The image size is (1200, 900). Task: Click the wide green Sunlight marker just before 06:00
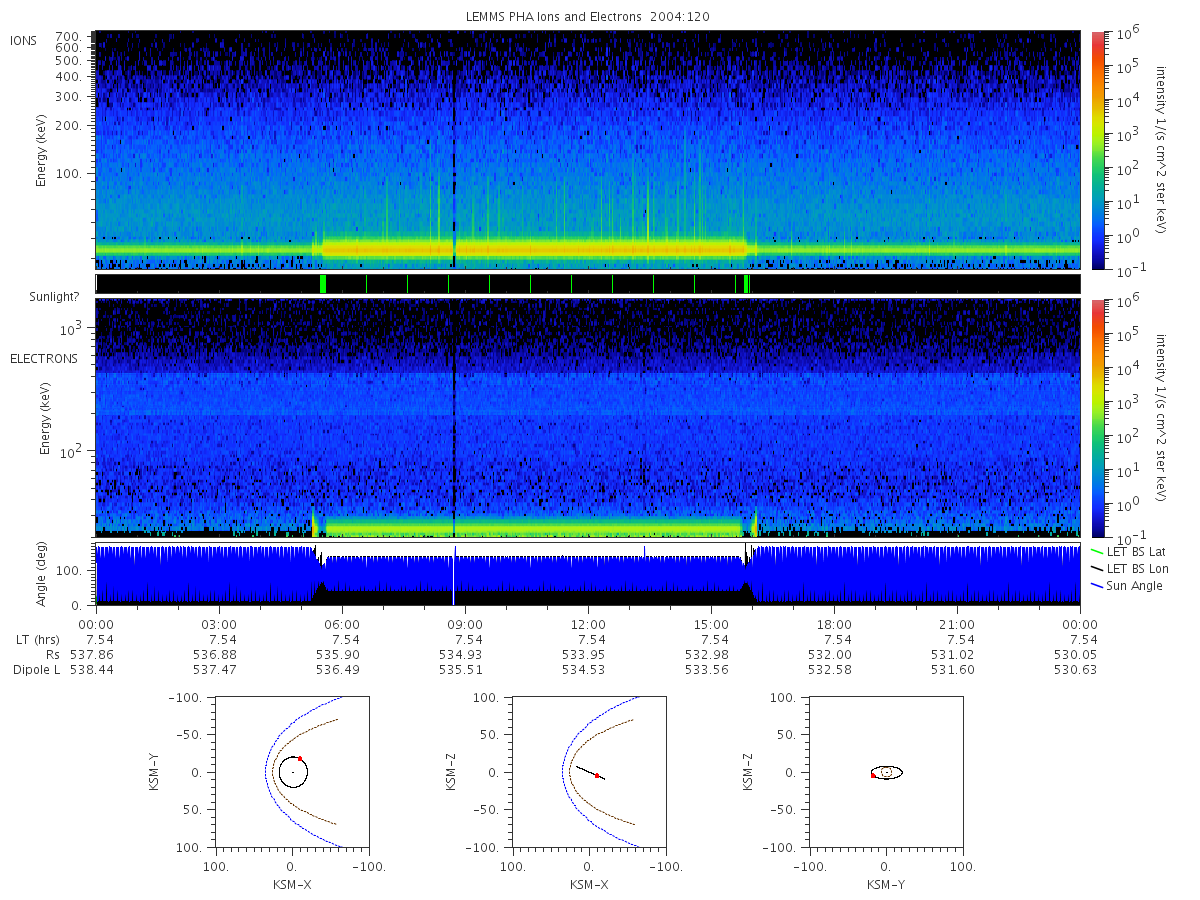pos(323,284)
